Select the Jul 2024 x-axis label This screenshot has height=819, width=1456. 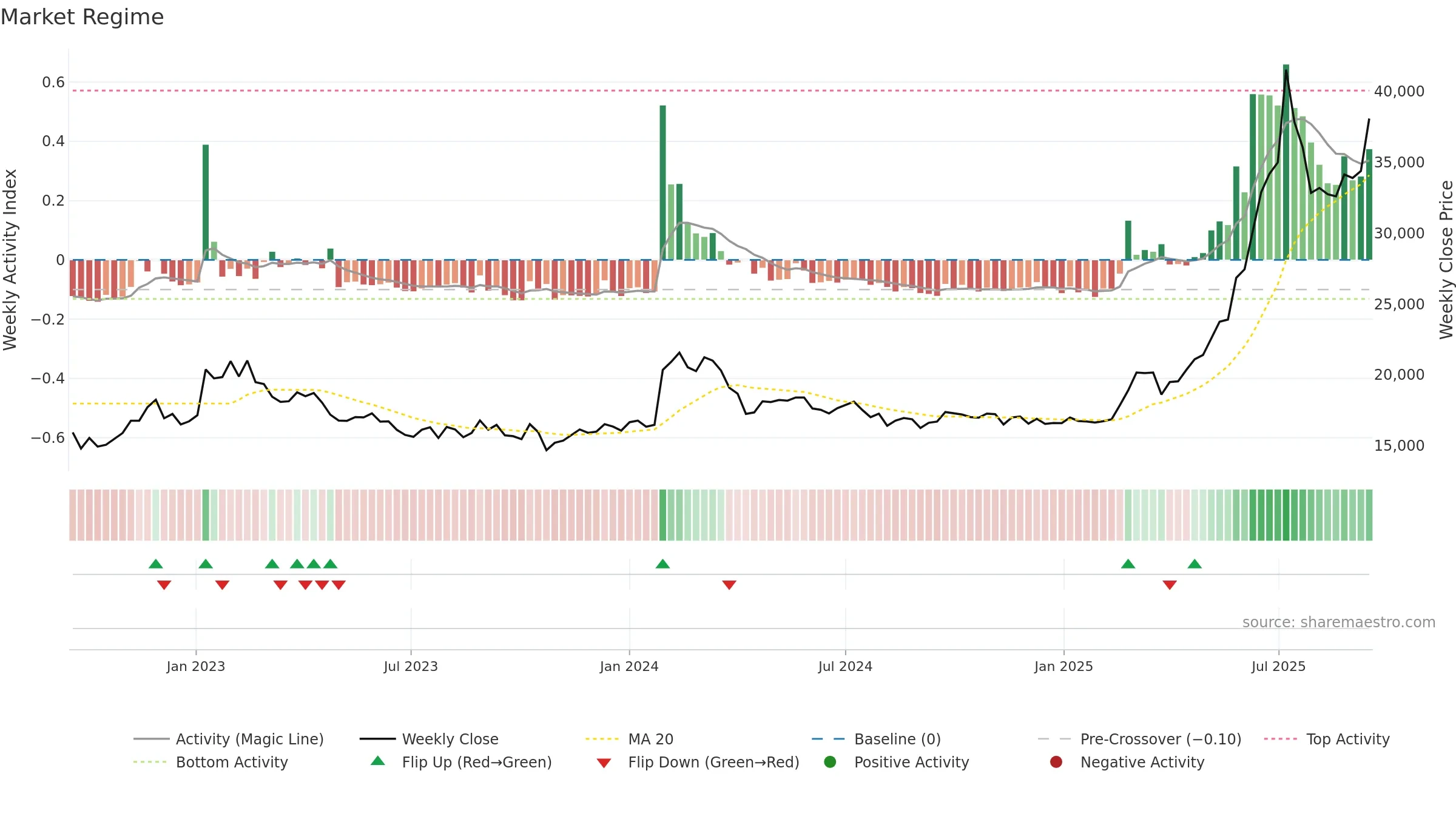tap(845, 666)
